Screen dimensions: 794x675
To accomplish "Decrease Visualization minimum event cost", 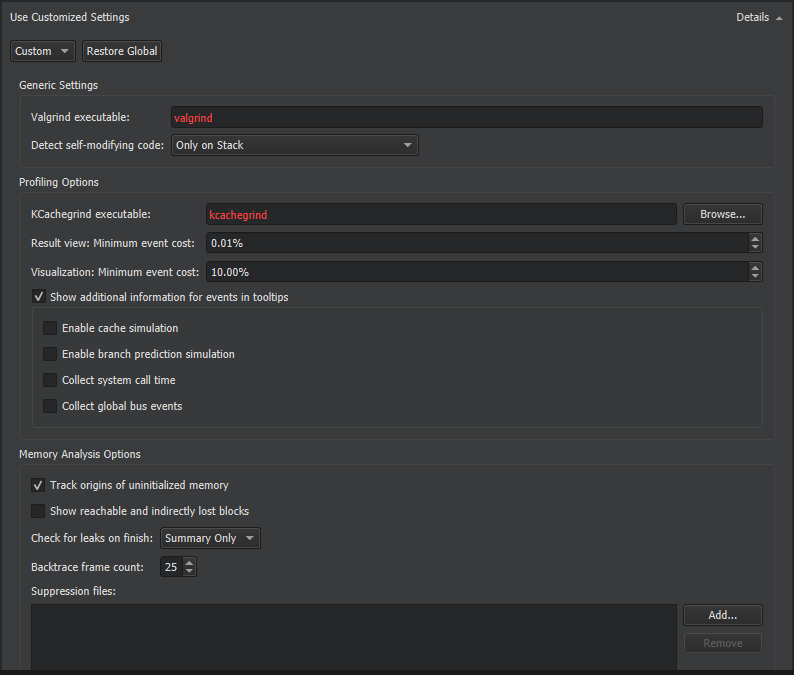I will point(755,277).
